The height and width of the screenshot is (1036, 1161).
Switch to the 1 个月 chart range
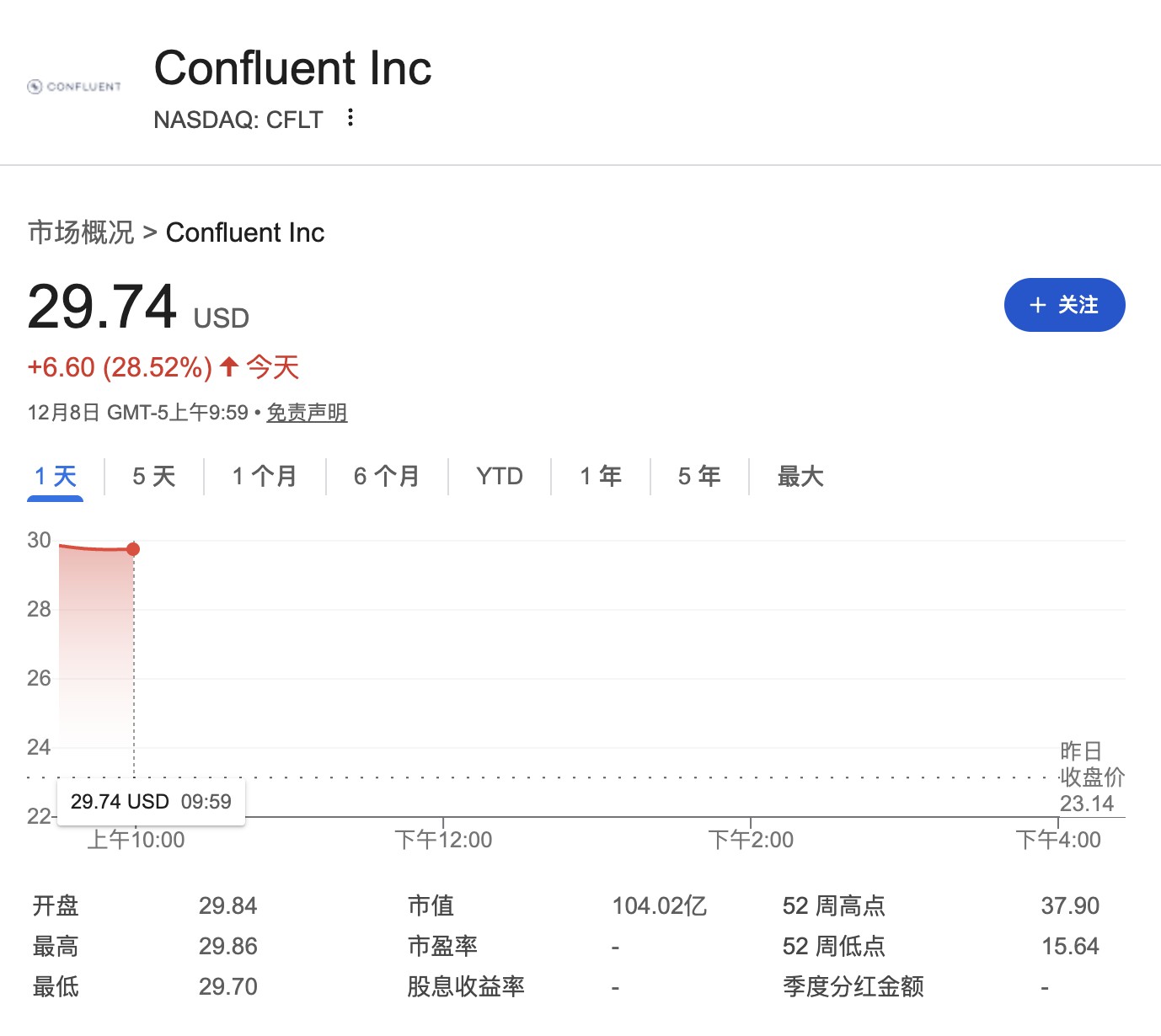(x=265, y=477)
